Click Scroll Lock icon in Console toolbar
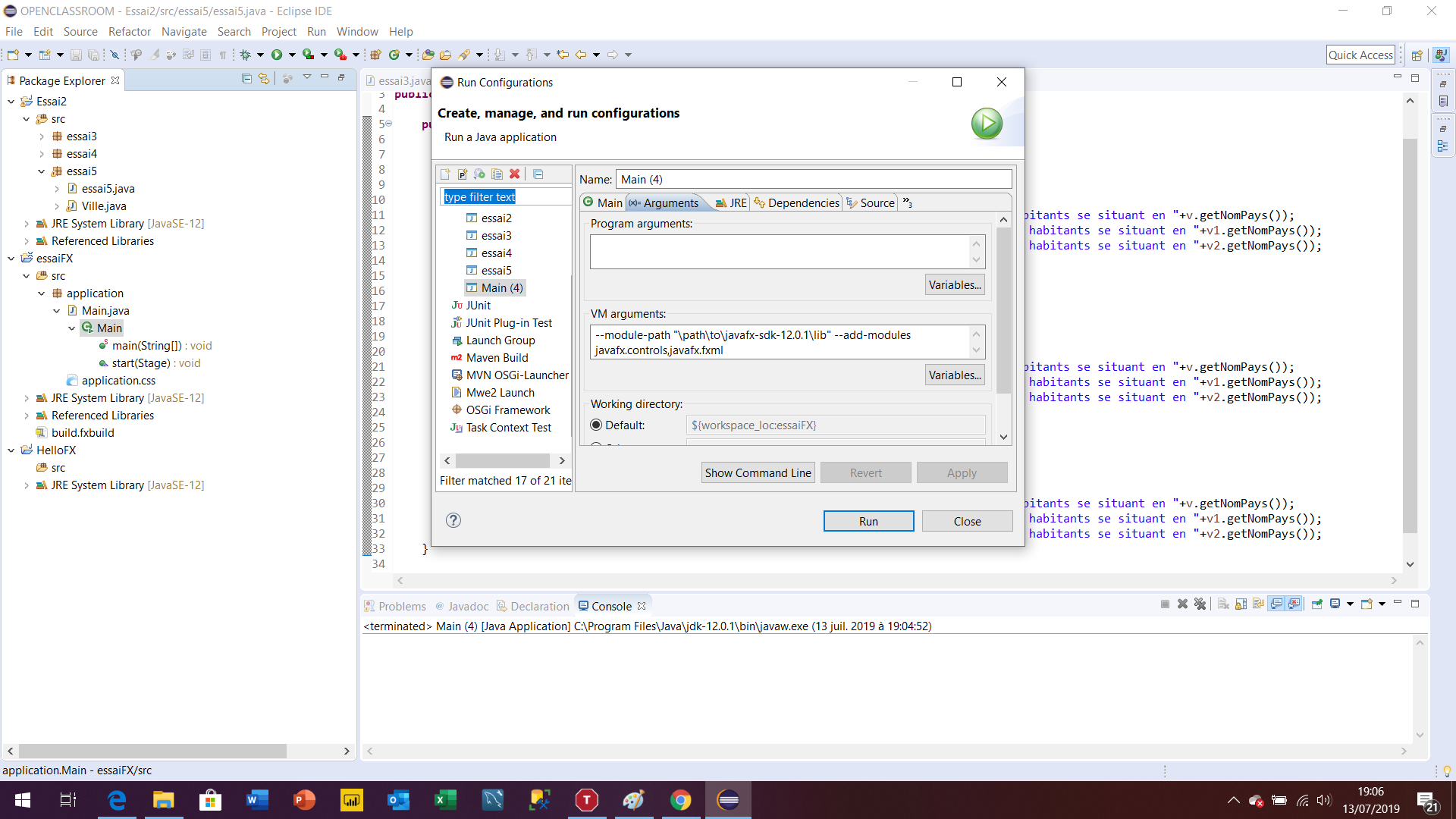The image size is (1456, 819). (1241, 604)
